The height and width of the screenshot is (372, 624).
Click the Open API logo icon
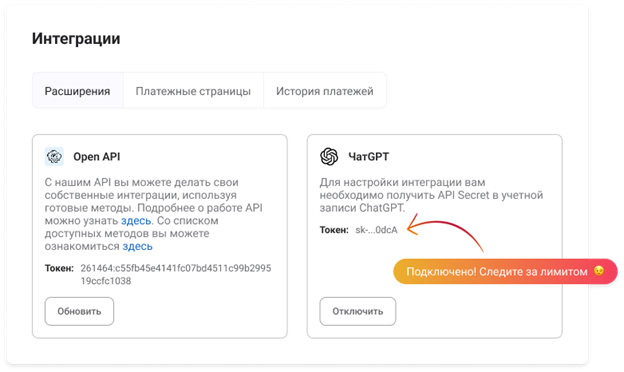tap(54, 156)
